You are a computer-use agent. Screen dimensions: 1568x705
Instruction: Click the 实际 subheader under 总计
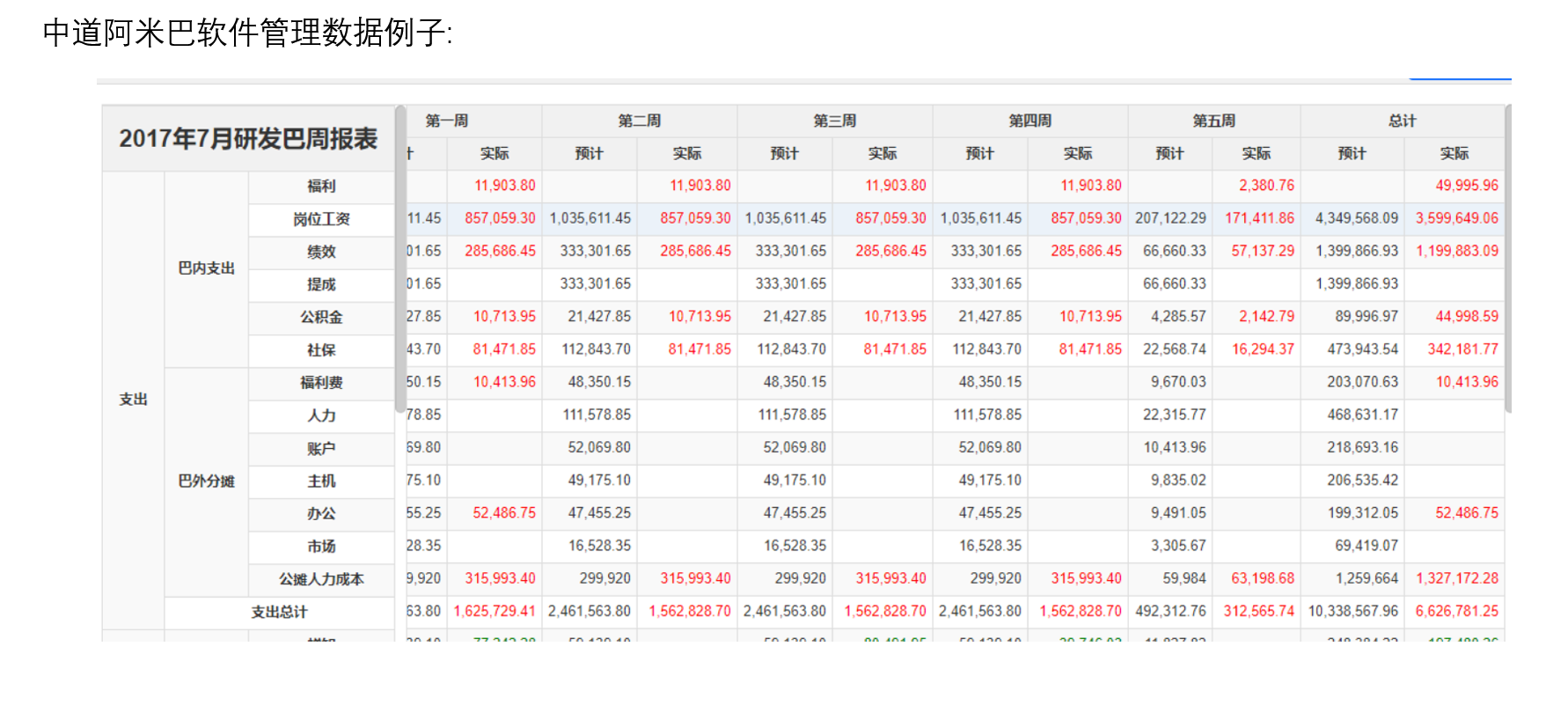coord(1454,153)
